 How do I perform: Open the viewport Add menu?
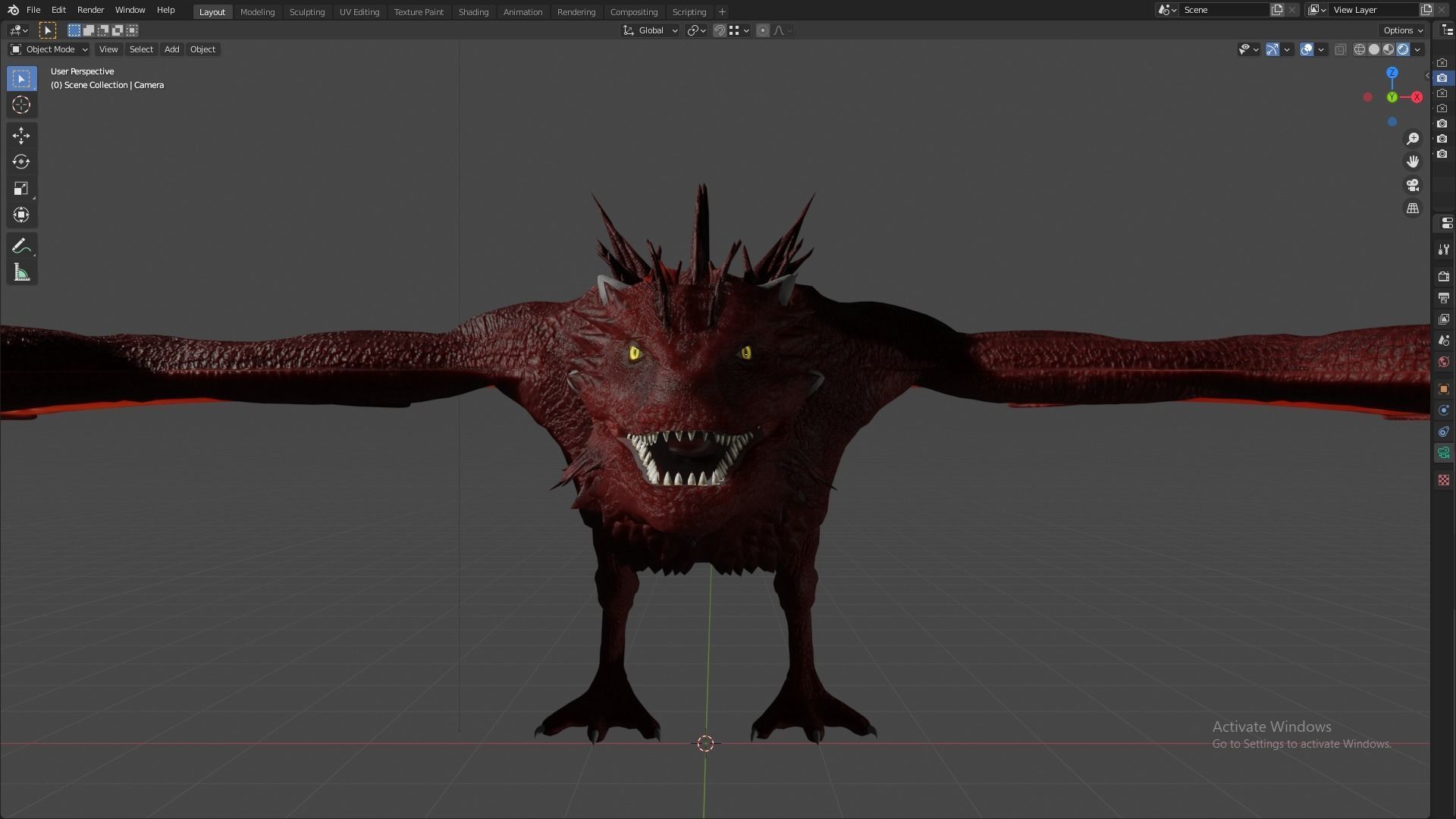coord(172,49)
